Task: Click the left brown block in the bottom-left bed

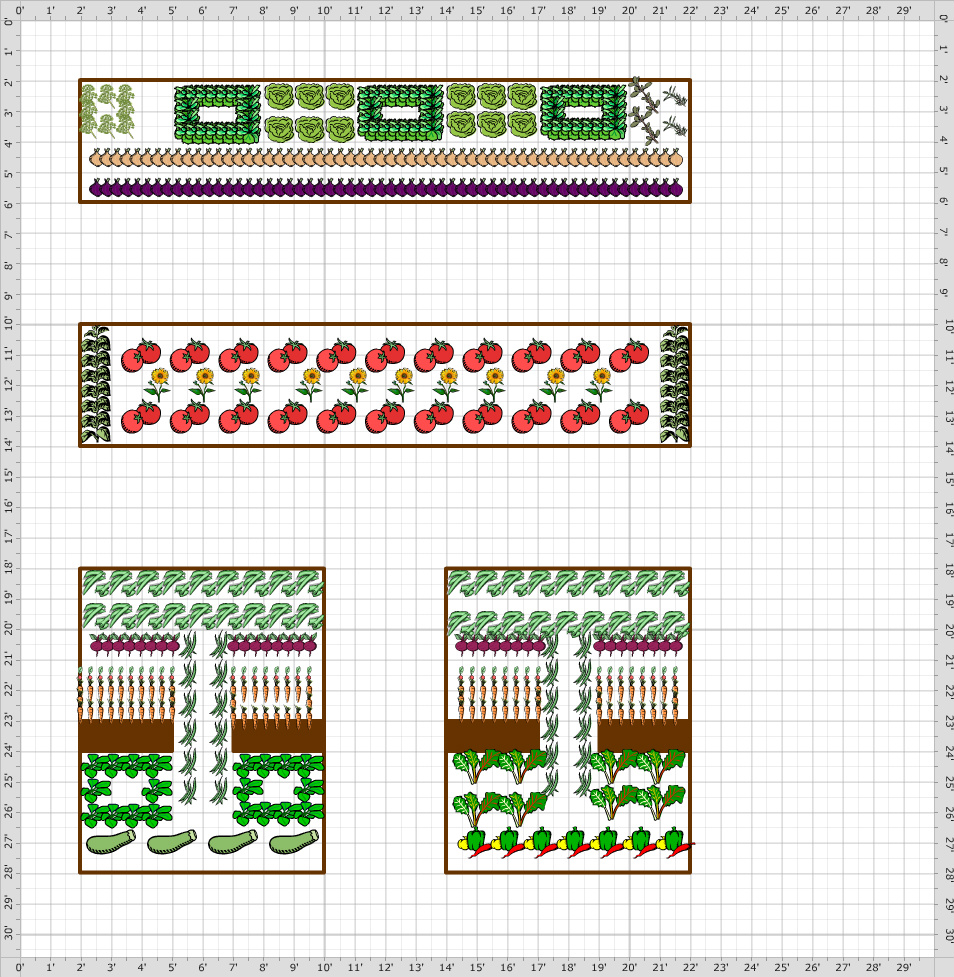Action: pyautogui.click(x=126, y=736)
